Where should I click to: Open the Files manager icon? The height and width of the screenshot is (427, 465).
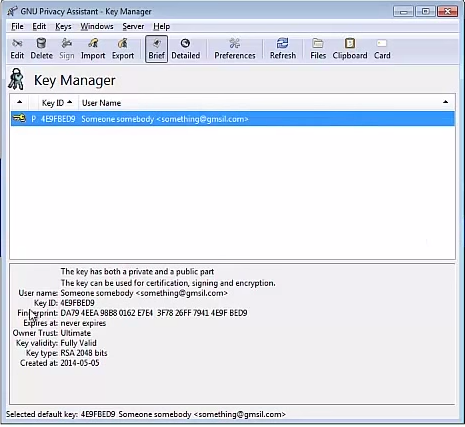click(318, 49)
